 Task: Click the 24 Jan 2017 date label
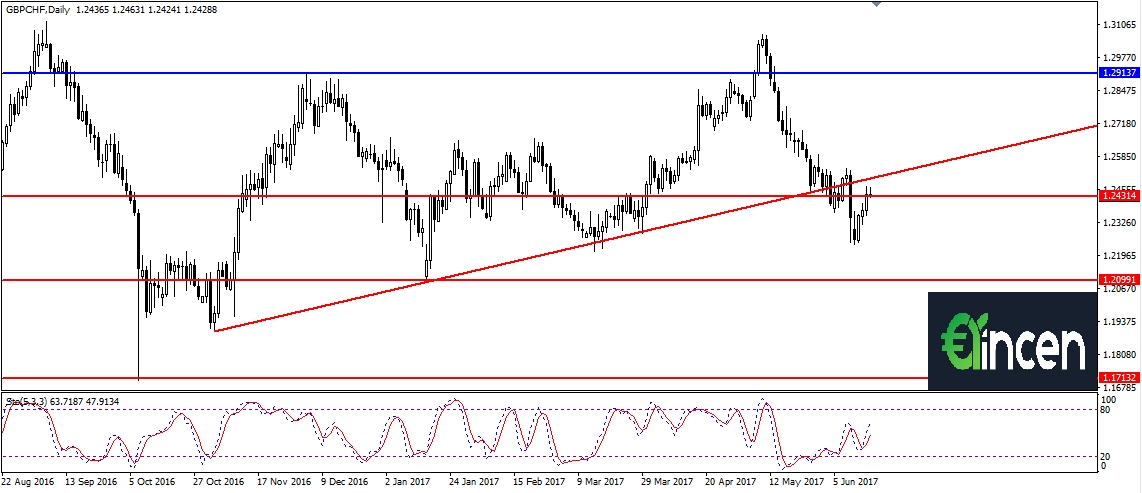[475, 482]
